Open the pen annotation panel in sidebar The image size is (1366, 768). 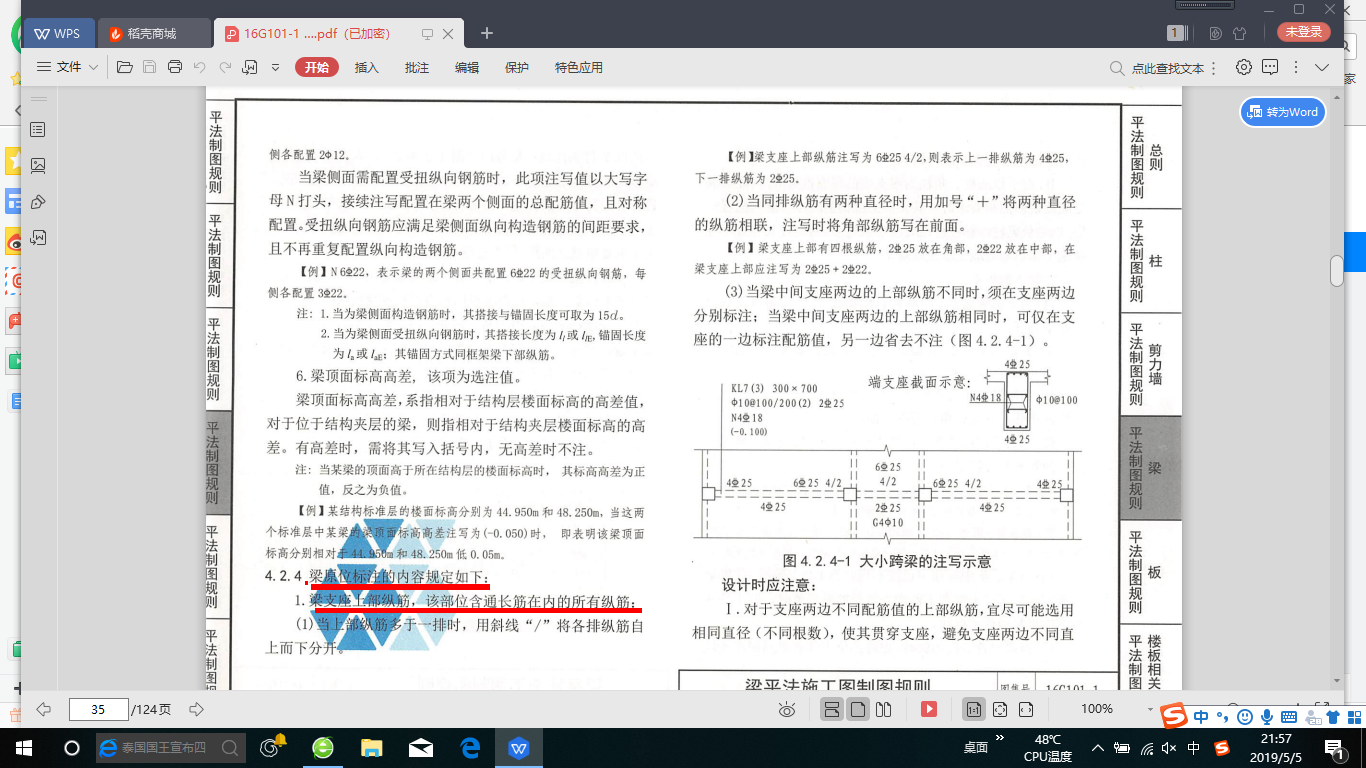[x=38, y=201]
